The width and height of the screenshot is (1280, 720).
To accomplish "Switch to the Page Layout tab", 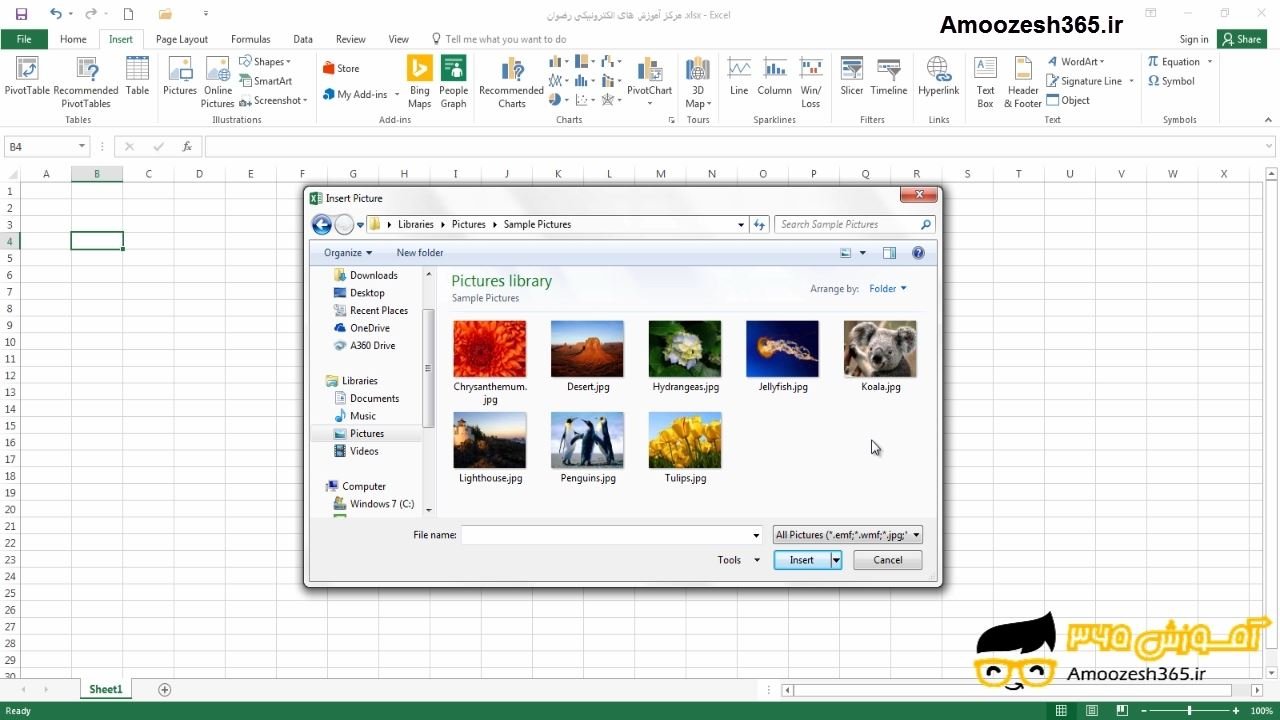I will click(182, 39).
